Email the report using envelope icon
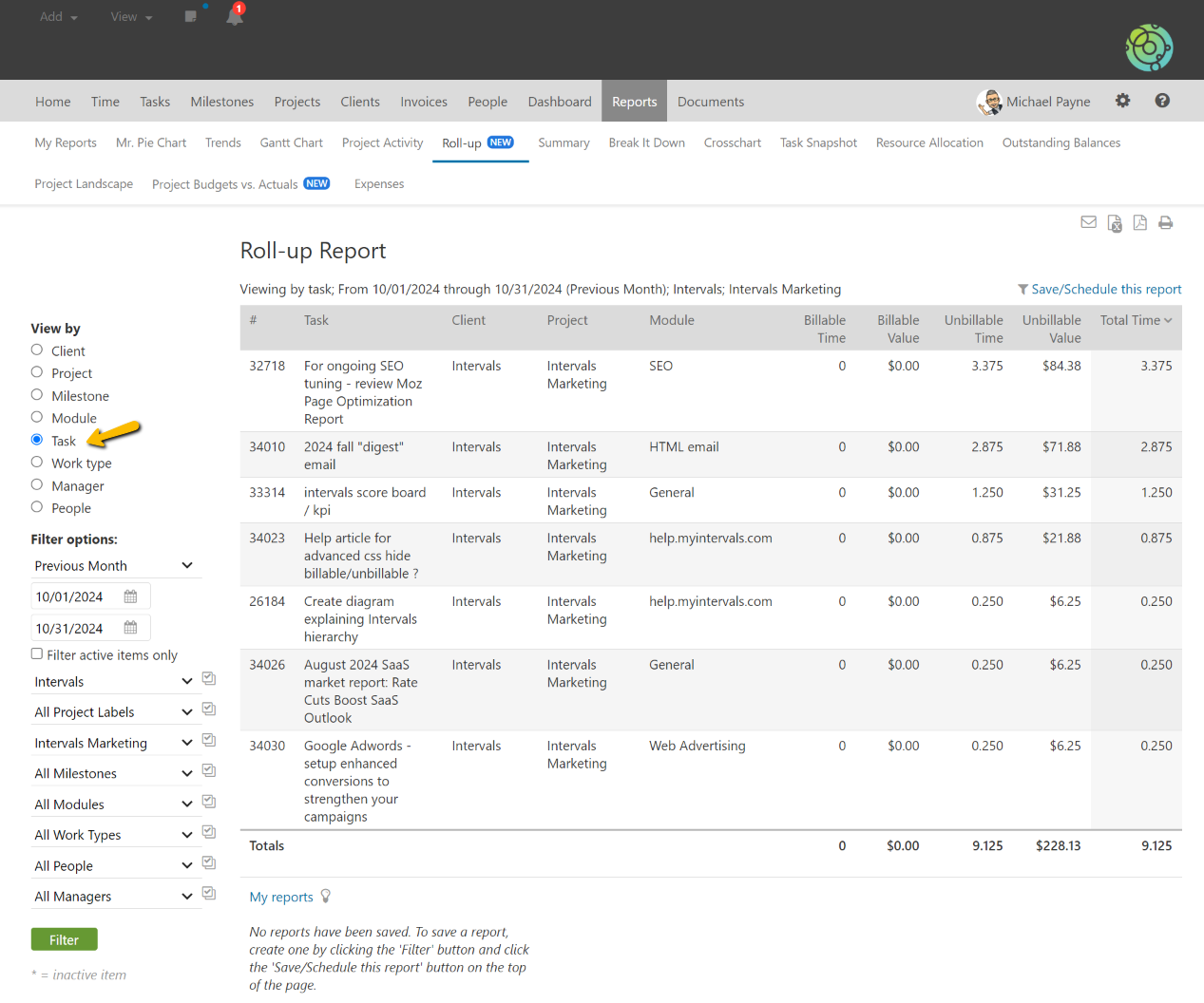 (x=1088, y=222)
